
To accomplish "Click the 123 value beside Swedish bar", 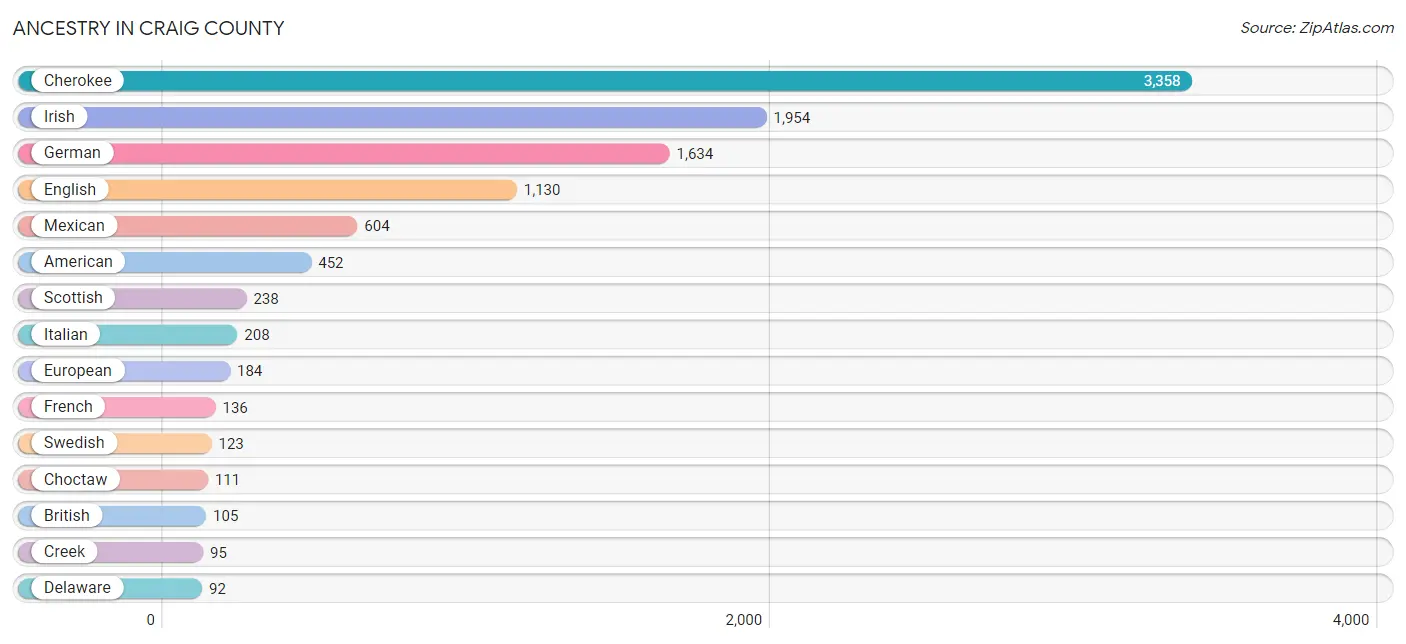I will coord(231,443).
